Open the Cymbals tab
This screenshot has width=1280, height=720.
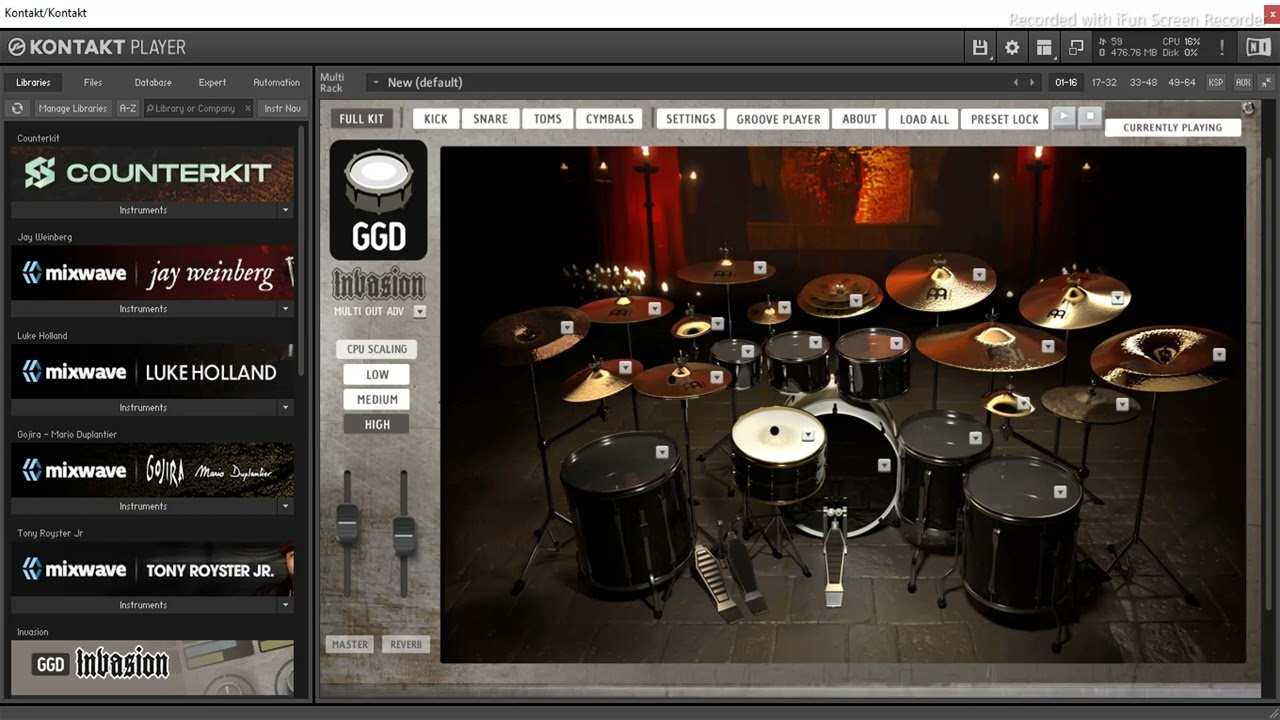pos(610,119)
